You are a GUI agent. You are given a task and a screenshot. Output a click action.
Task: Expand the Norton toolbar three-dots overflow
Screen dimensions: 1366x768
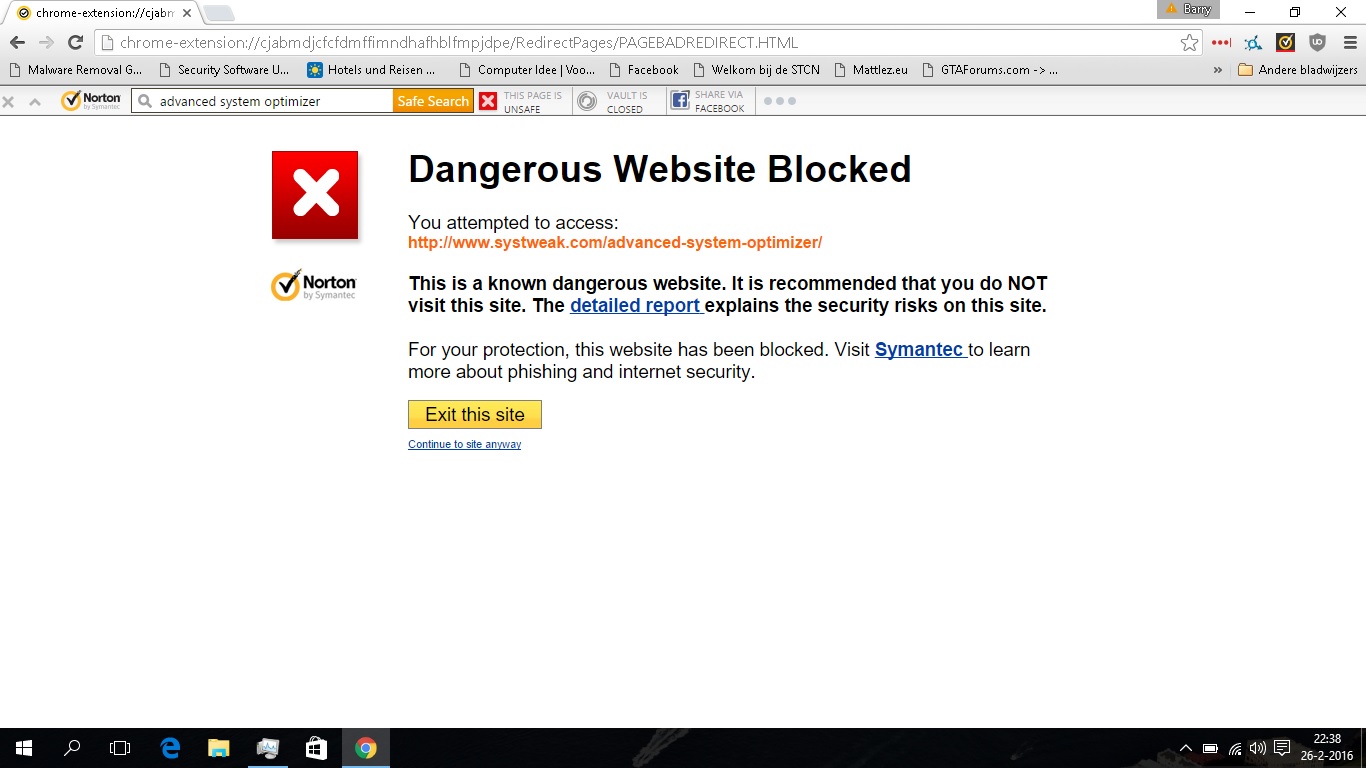point(780,101)
